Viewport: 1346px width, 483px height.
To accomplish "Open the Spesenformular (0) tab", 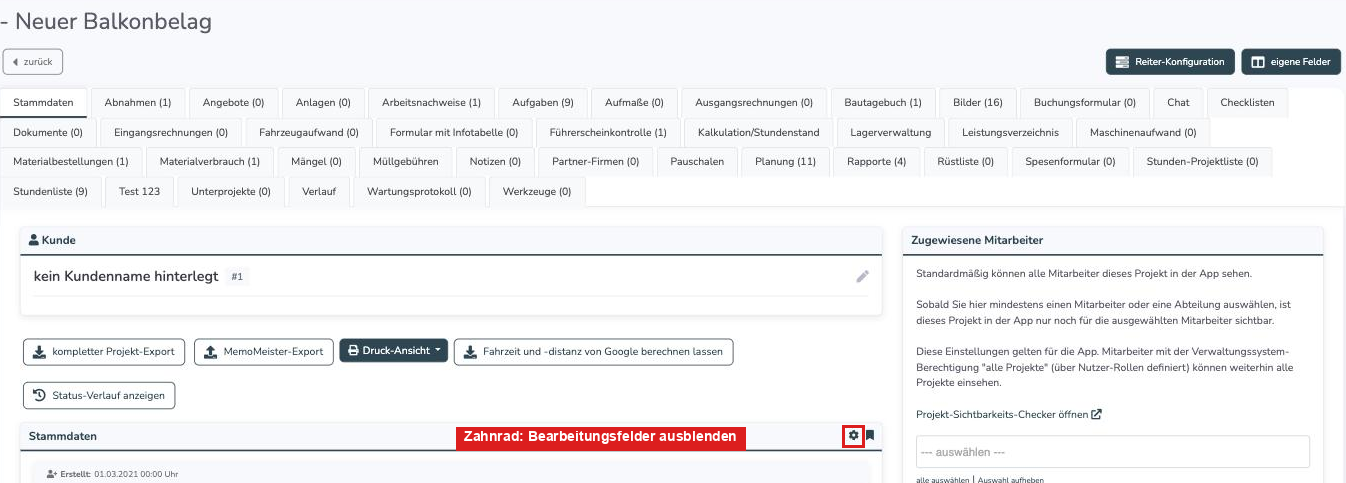I will (1070, 161).
